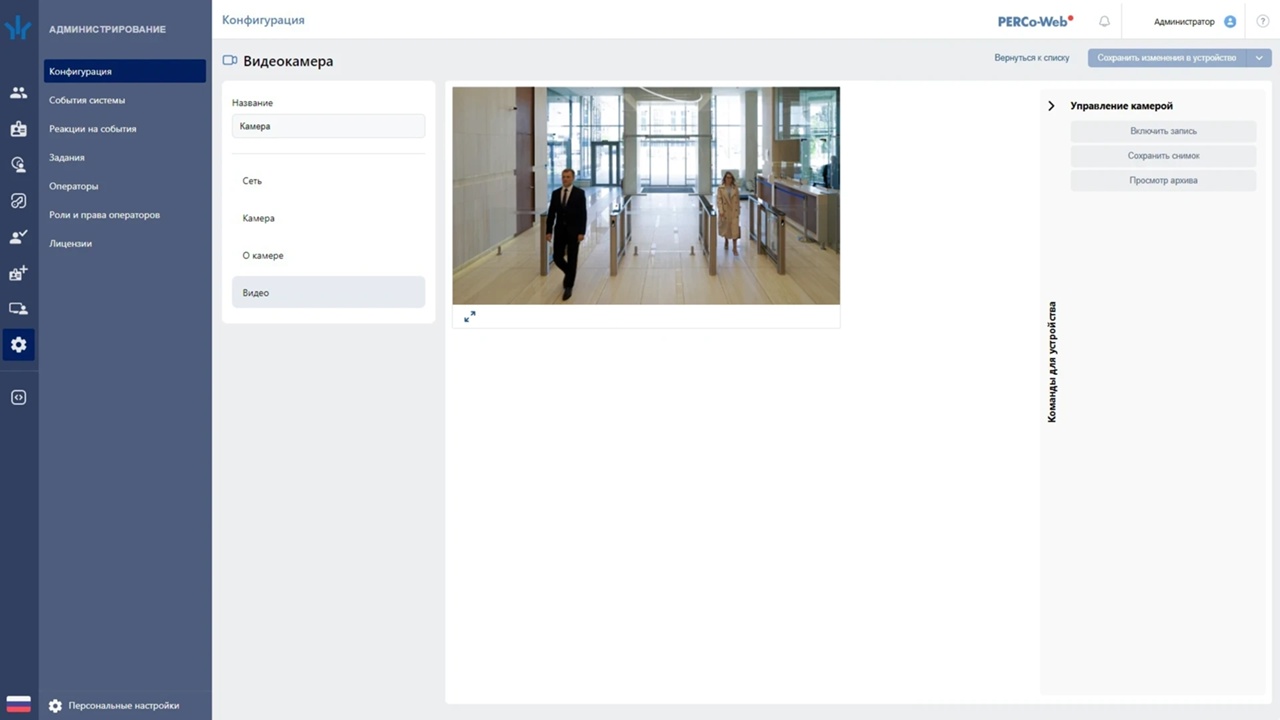This screenshot has height=720, width=1280.
Task: Click the ID badge sidebar icon
Action: tap(18, 129)
